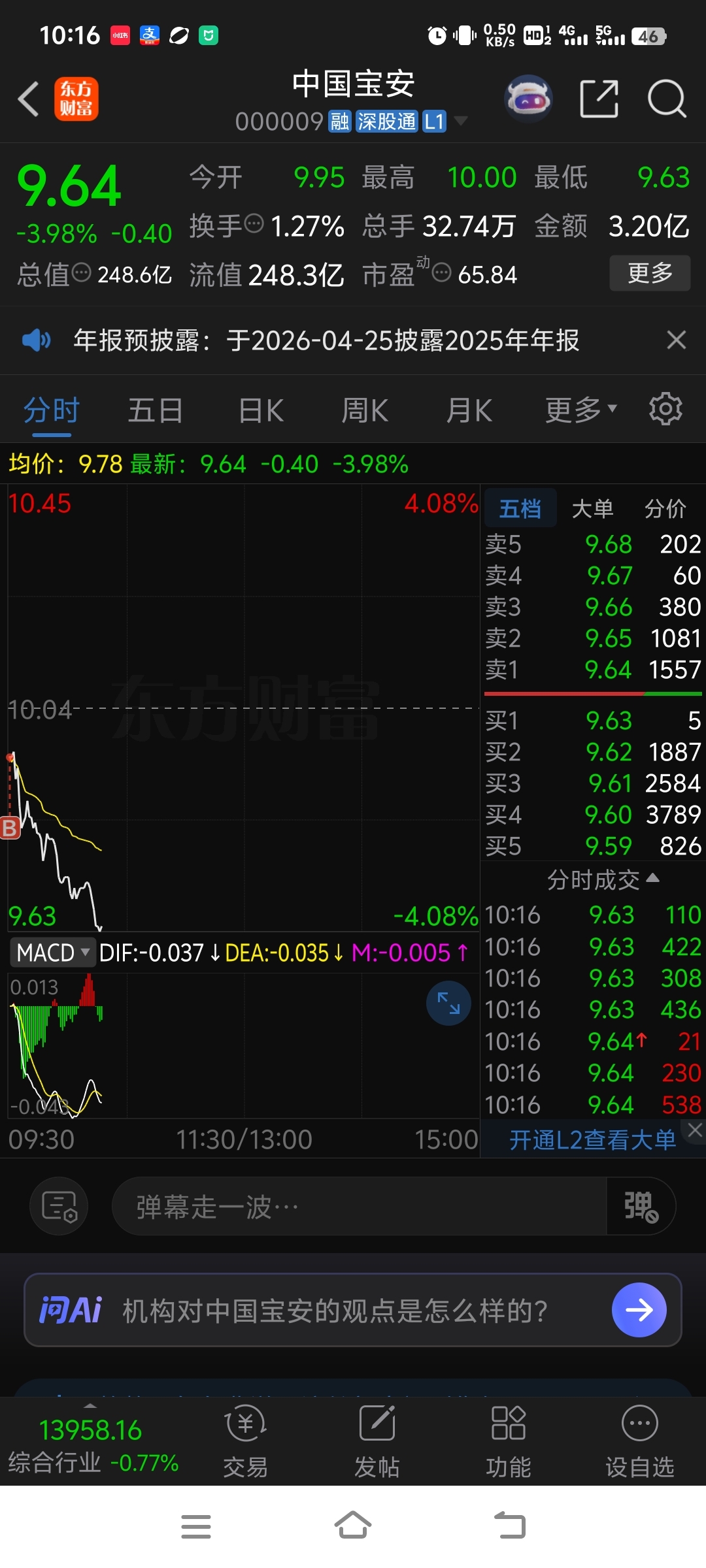Expand stock title dropdown arrow
Image resolution: width=706 pixels, height=1568 pixels.
tap(460, 121)
